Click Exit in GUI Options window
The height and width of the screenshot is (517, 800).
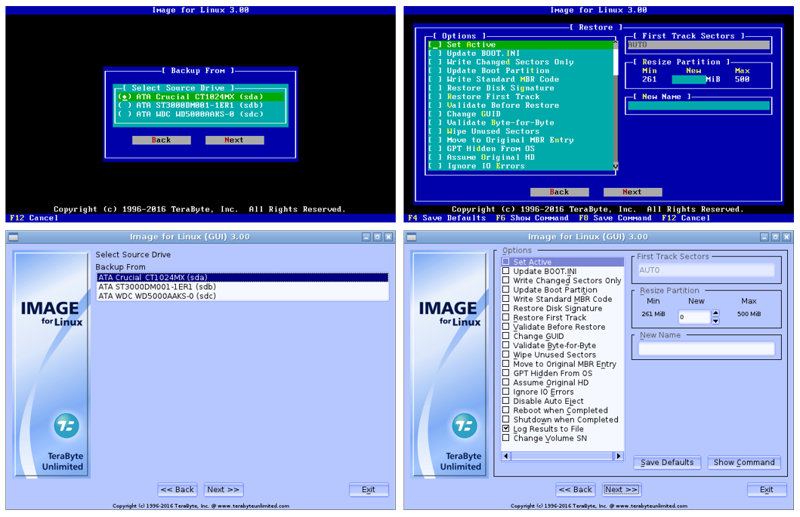(766, 489)
